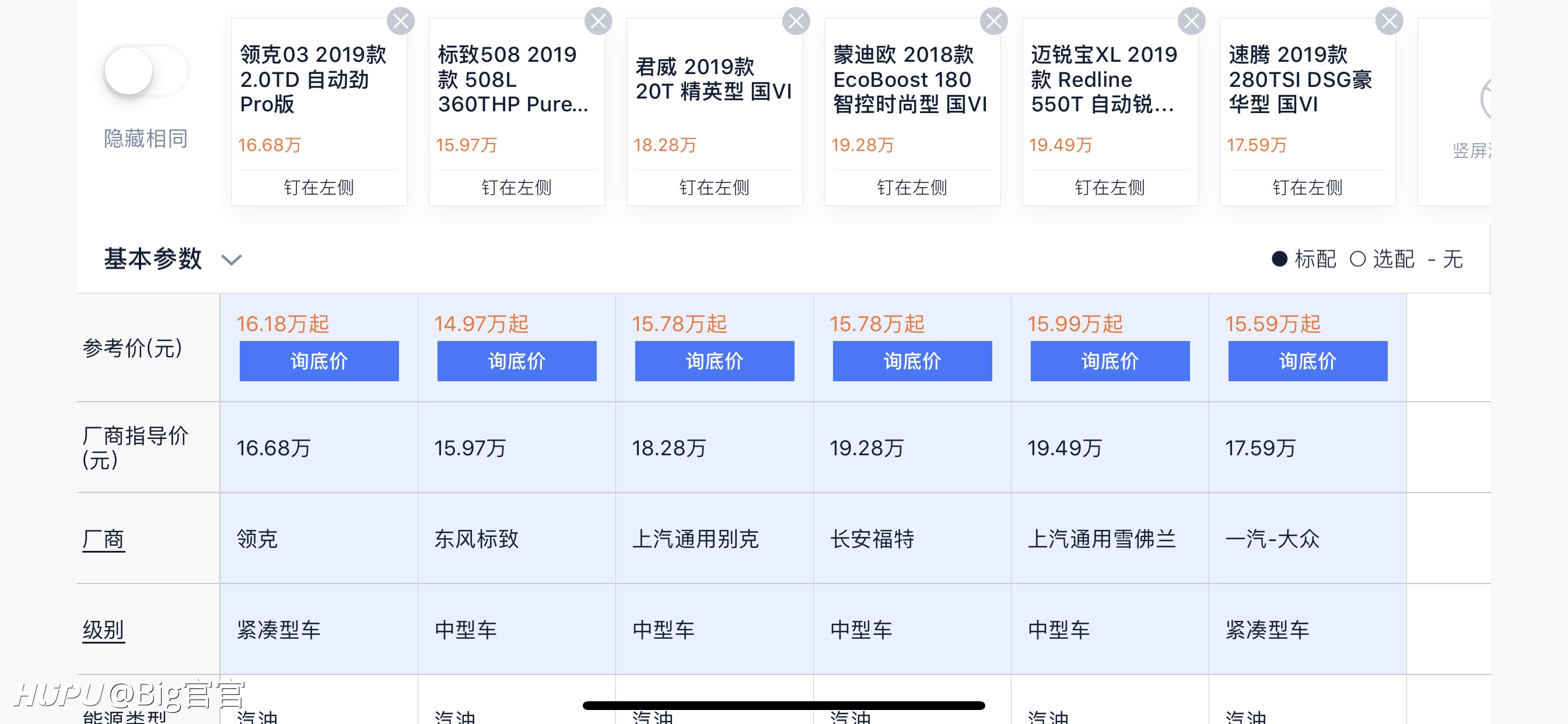Click 询底价 for 蒙迪欧 column
The height and width of the screenshot is (724, 1568).
(912, 361)
